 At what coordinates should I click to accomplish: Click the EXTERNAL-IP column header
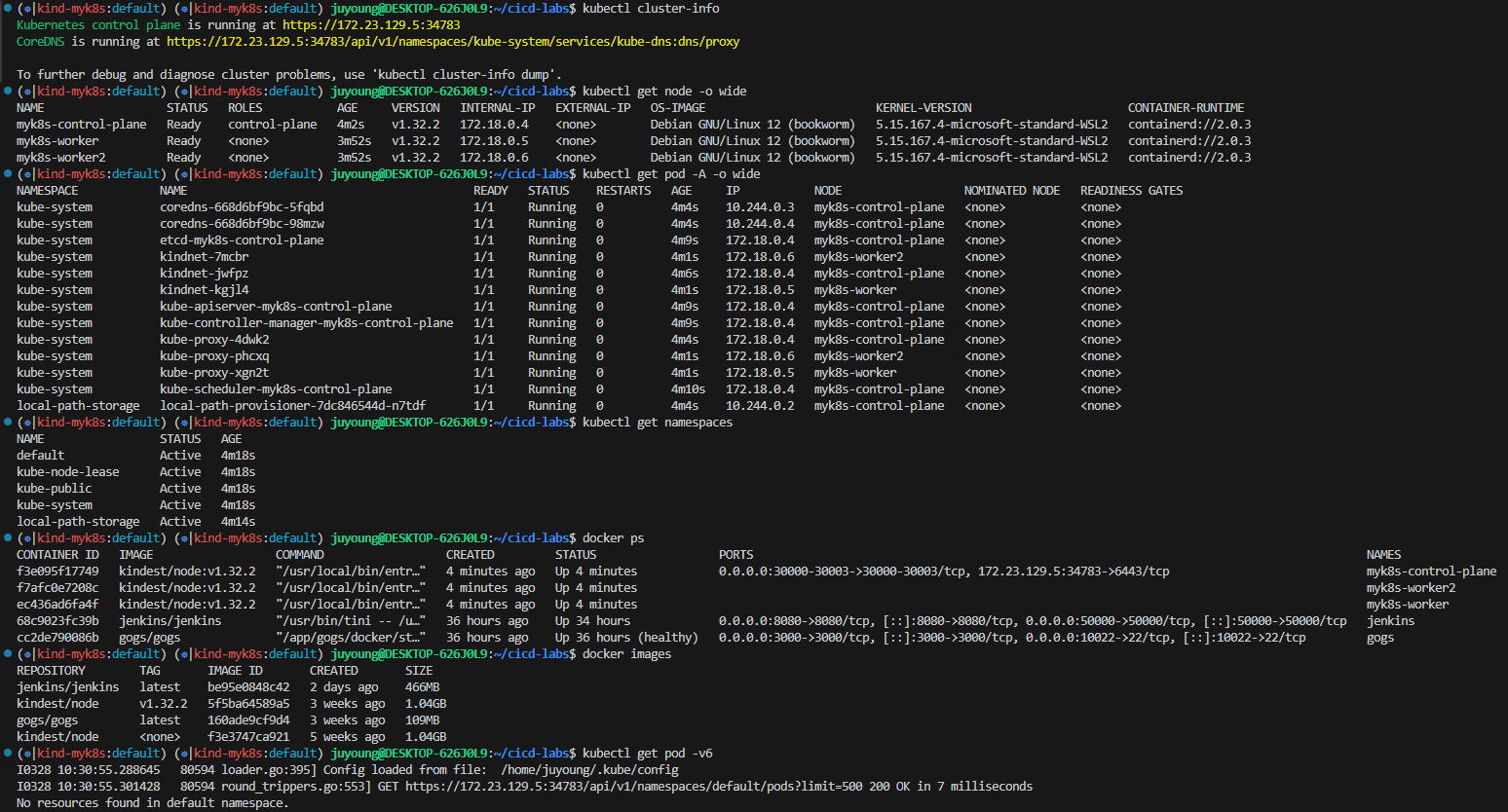click(x=593, y=108)
